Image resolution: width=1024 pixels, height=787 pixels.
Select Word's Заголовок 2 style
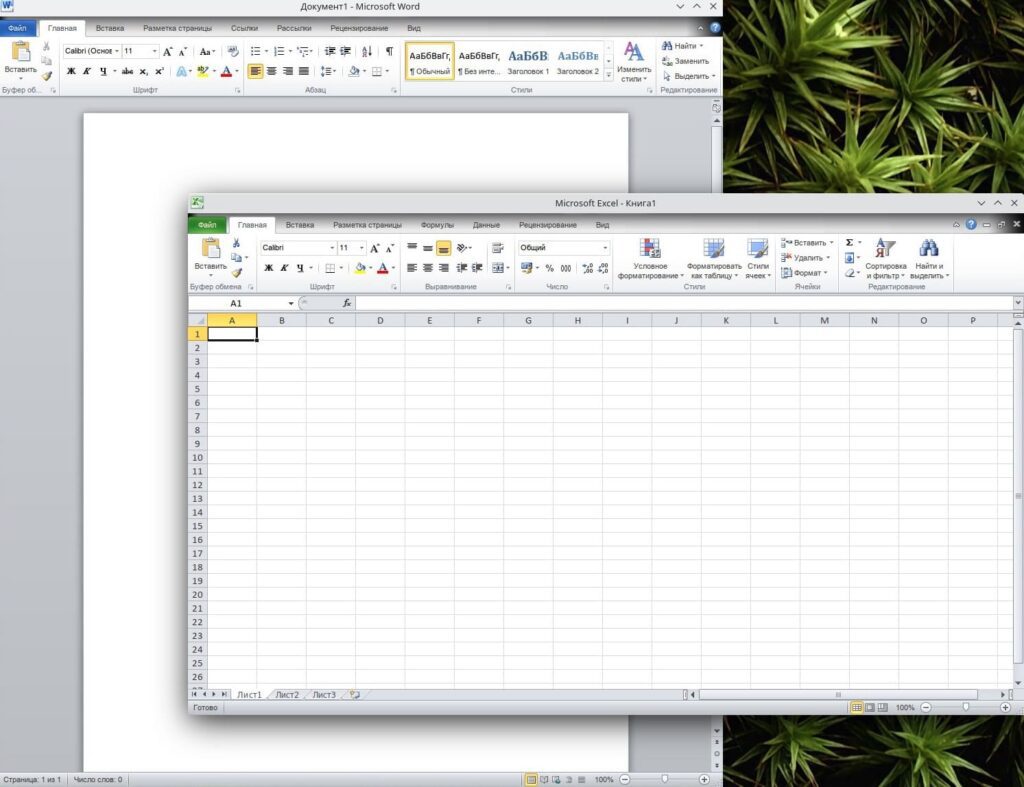point(578,61)
